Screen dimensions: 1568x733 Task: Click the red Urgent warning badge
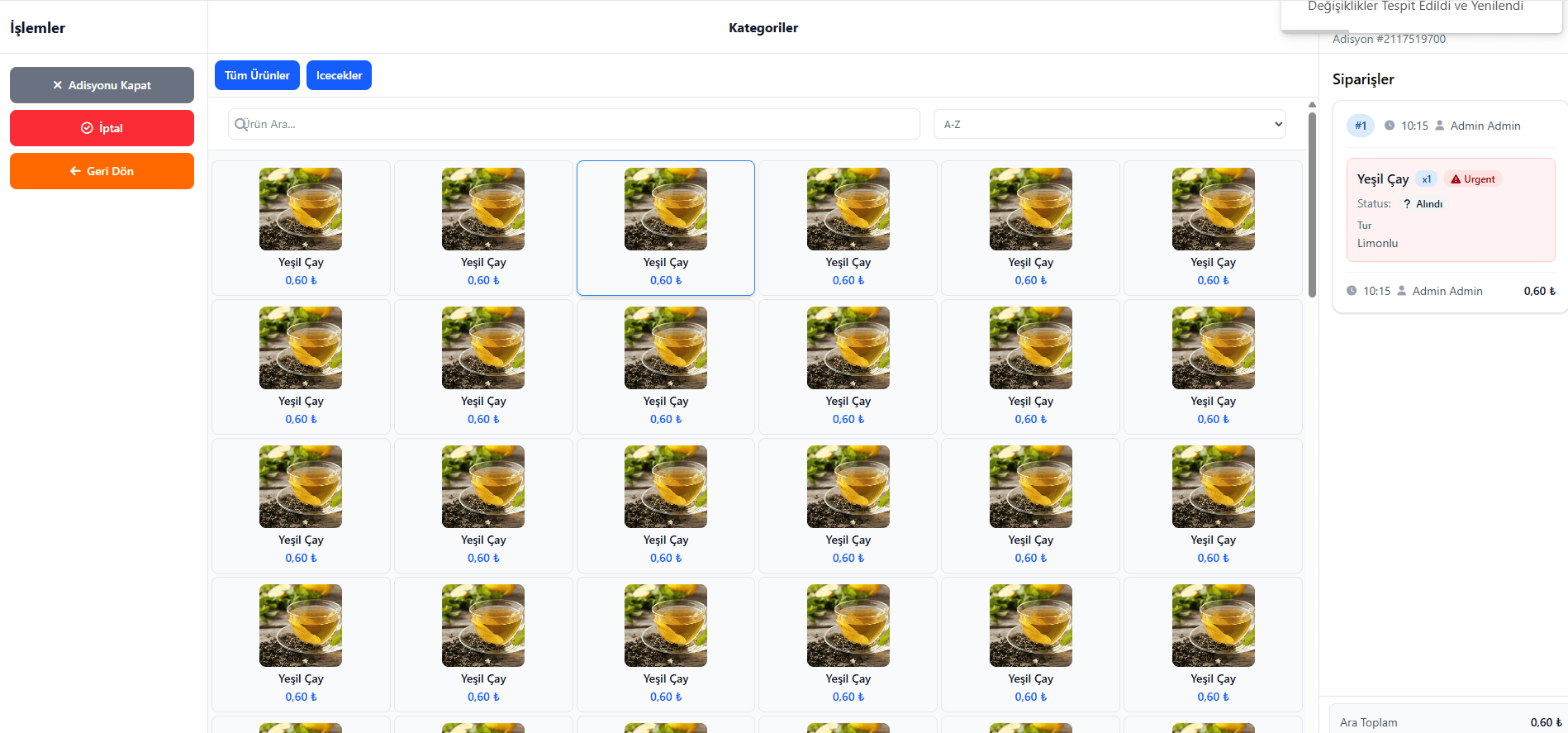(x=1473, y=179)
